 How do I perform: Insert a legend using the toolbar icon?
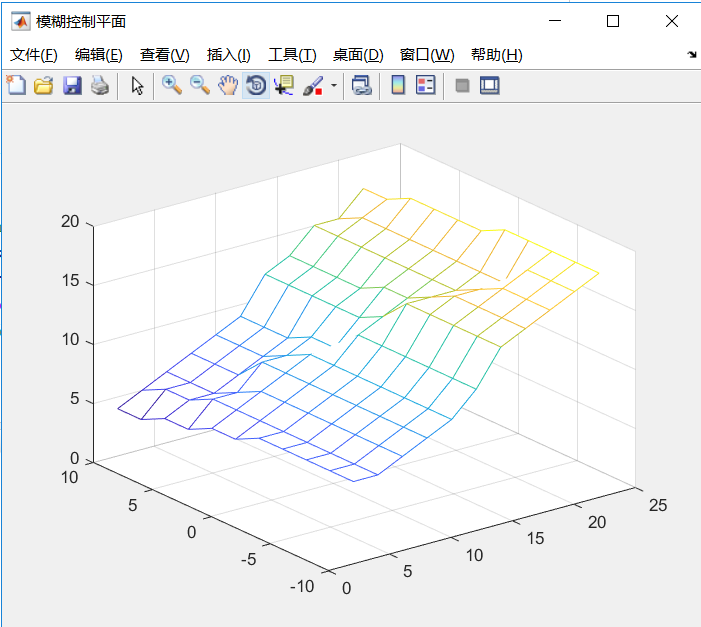tap(425, 85)
